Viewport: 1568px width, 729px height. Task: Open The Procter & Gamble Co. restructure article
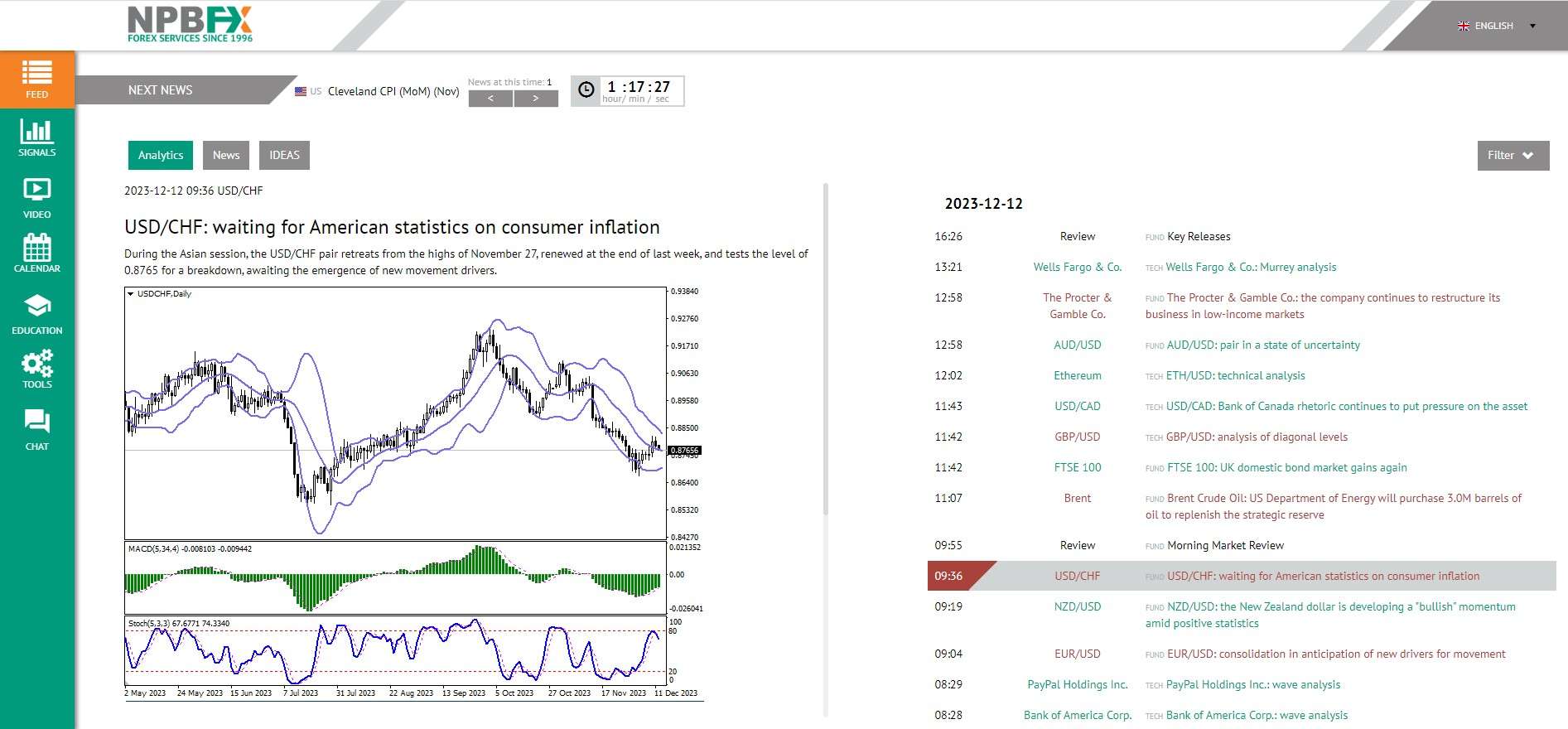(1323, 306)
